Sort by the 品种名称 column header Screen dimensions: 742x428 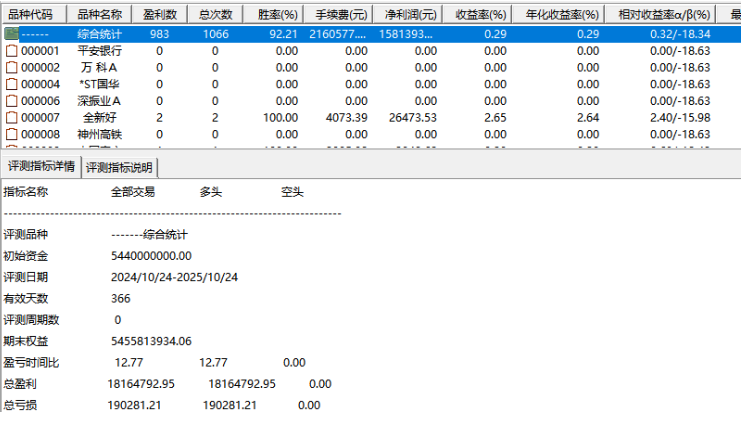pyautogui.click(x=99, y=15)
